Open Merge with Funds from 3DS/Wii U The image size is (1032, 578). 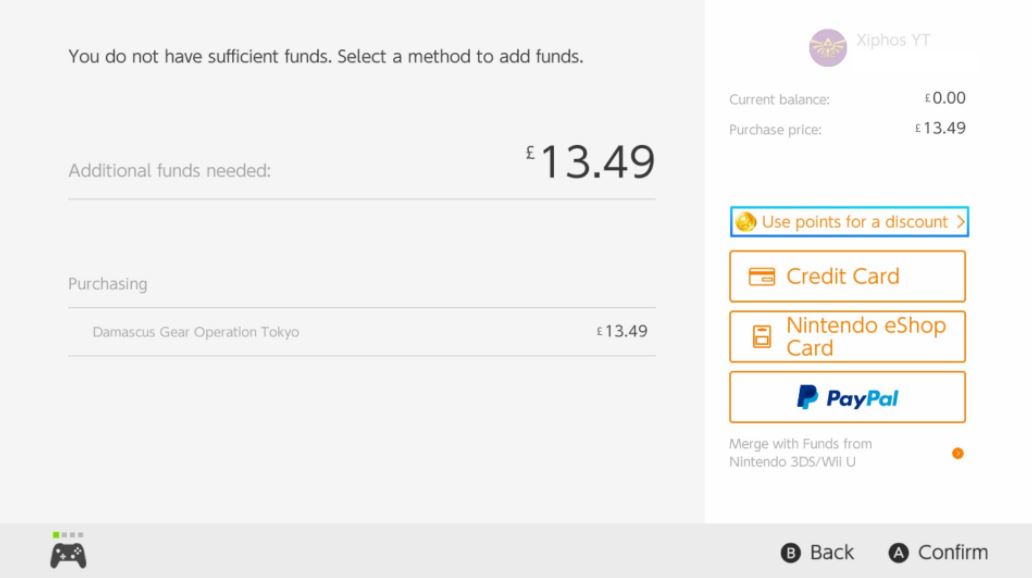click(800, 453)
